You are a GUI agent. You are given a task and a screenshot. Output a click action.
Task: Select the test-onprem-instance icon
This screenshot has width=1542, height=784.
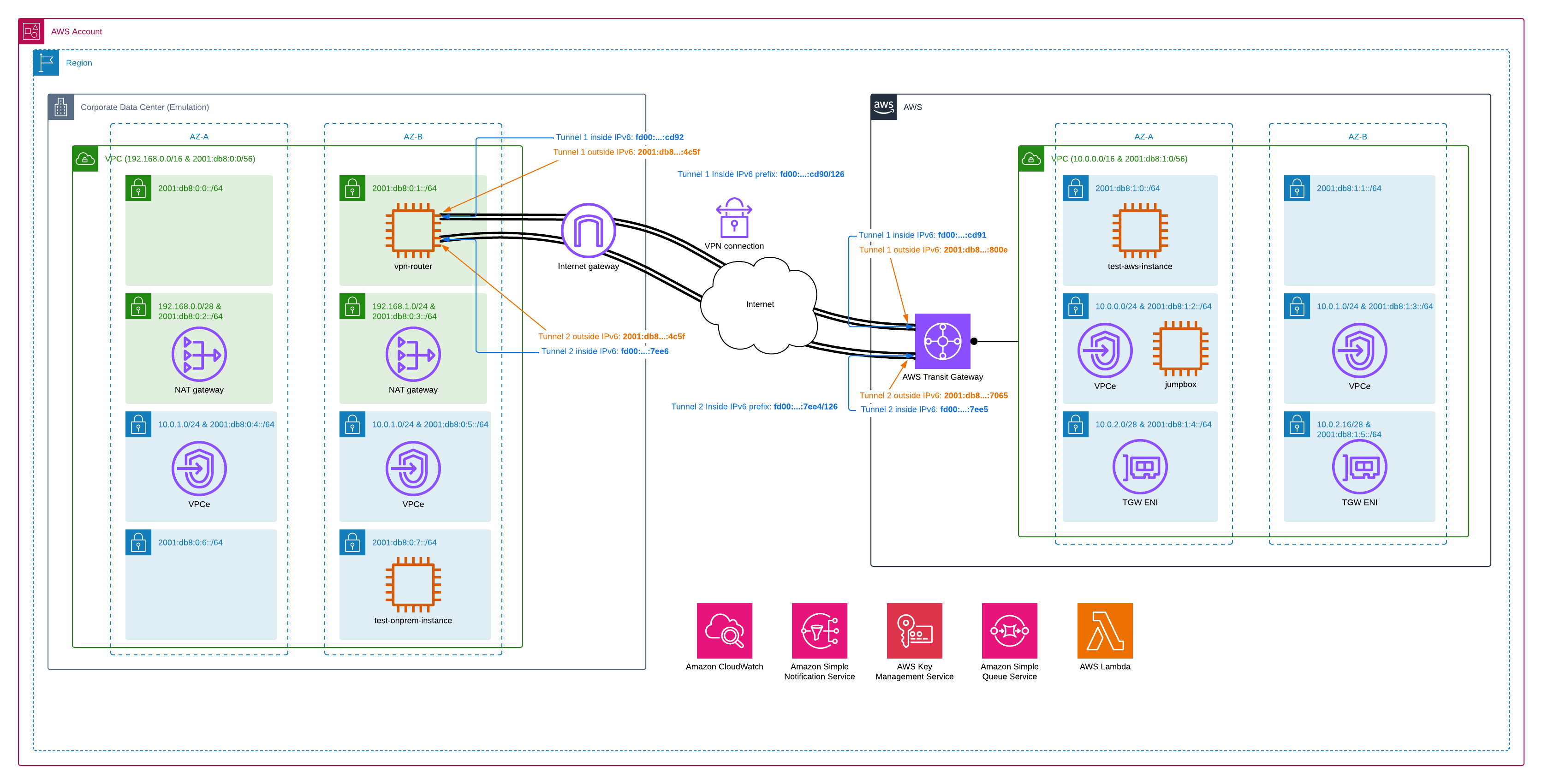tap(413, 585)
